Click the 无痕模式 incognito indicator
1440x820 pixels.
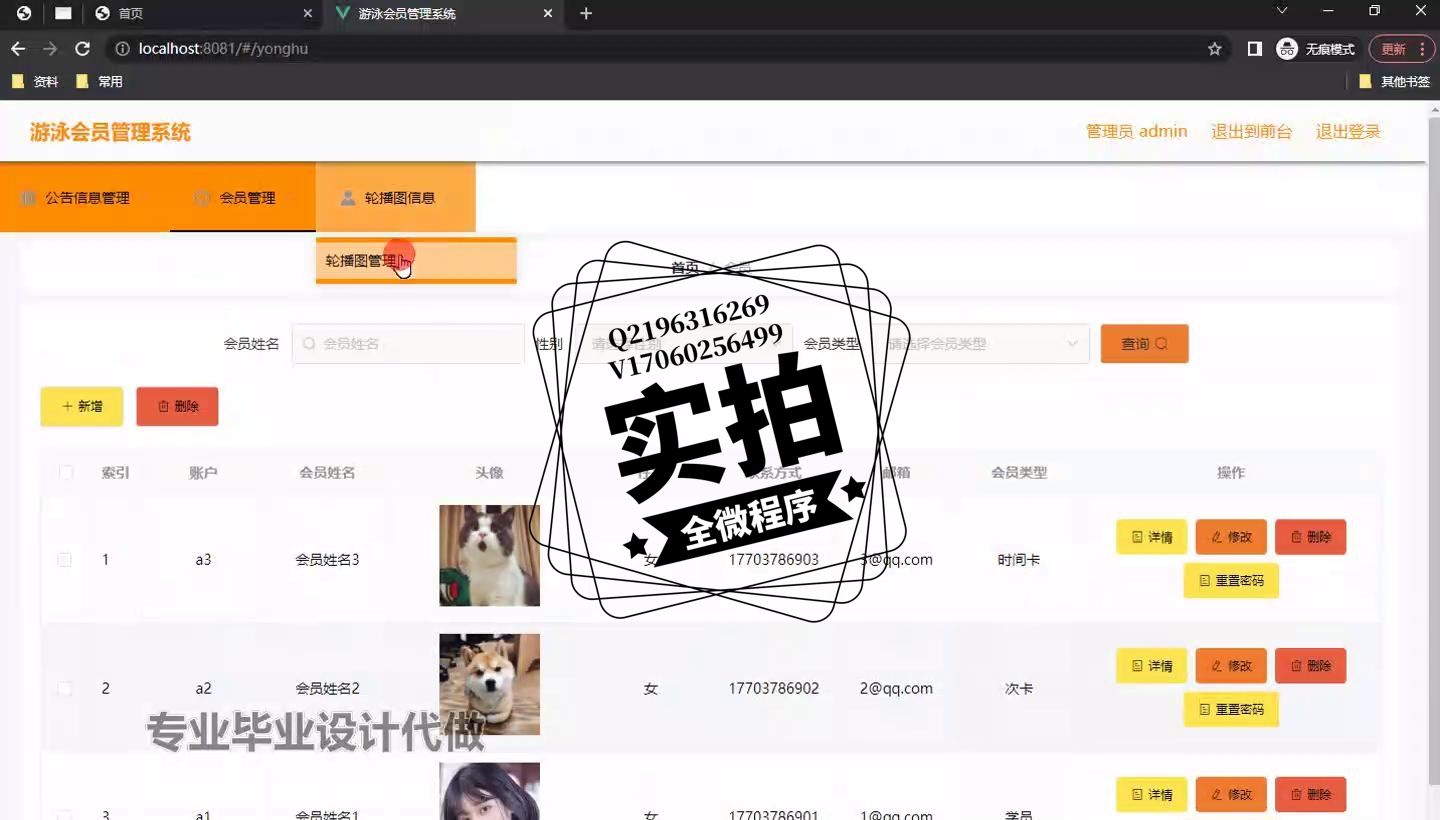pos(1315,49)
